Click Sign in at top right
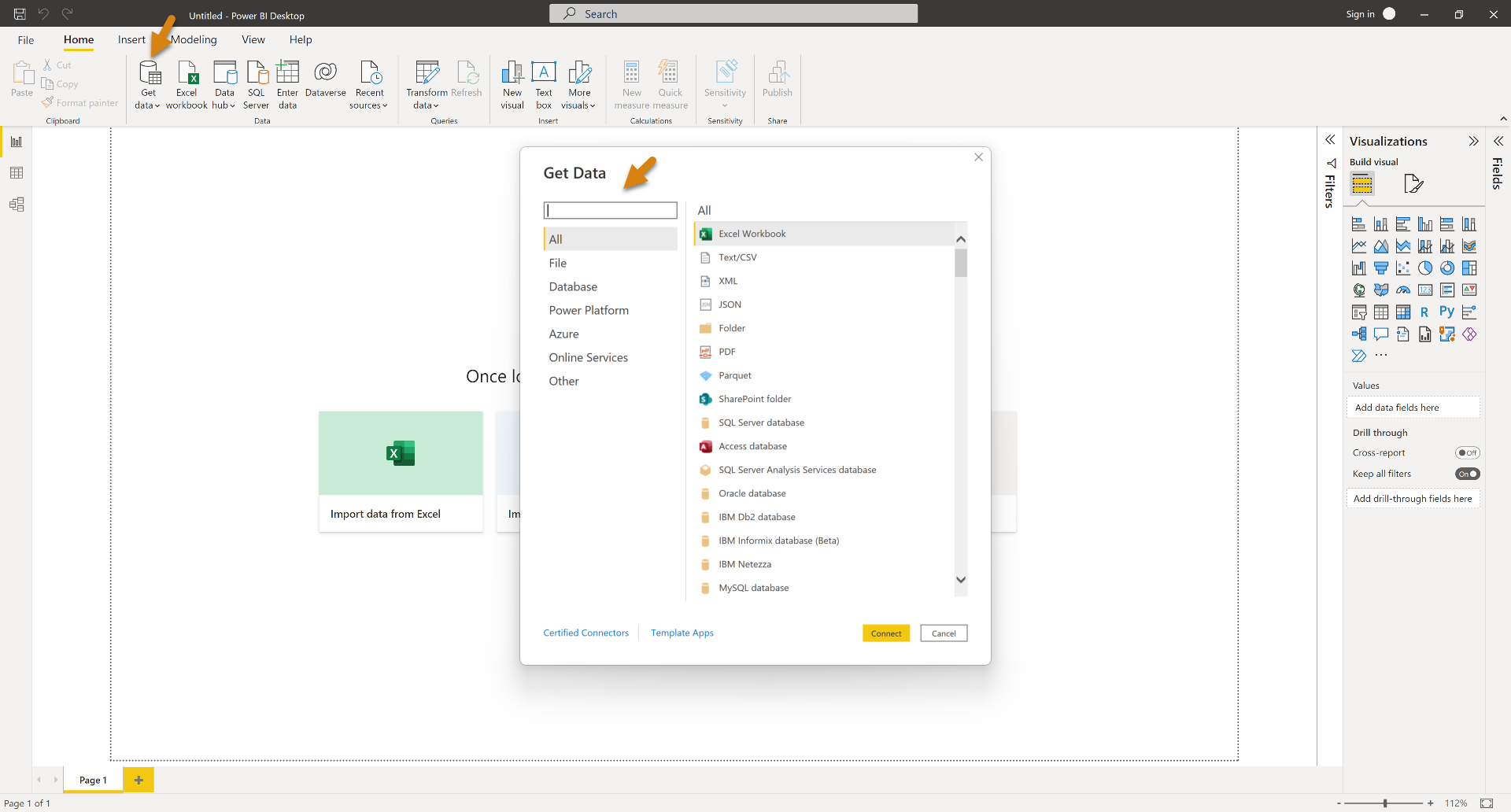 coord(1360,14)
